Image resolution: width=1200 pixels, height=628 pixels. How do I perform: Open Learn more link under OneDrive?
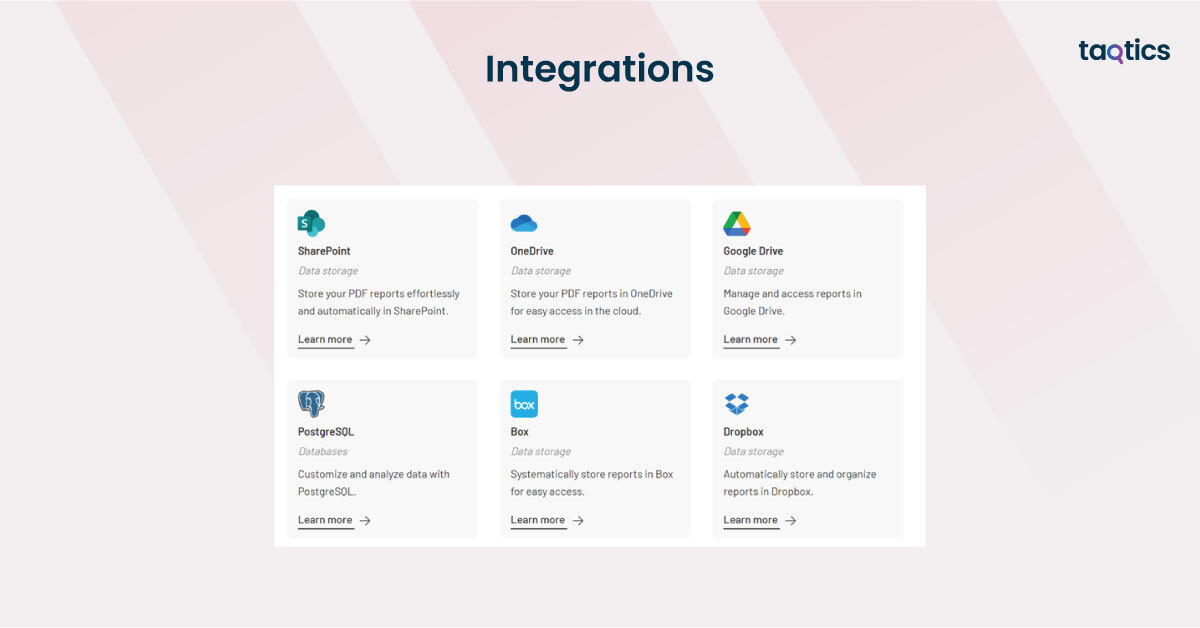(x=538, y=340)
